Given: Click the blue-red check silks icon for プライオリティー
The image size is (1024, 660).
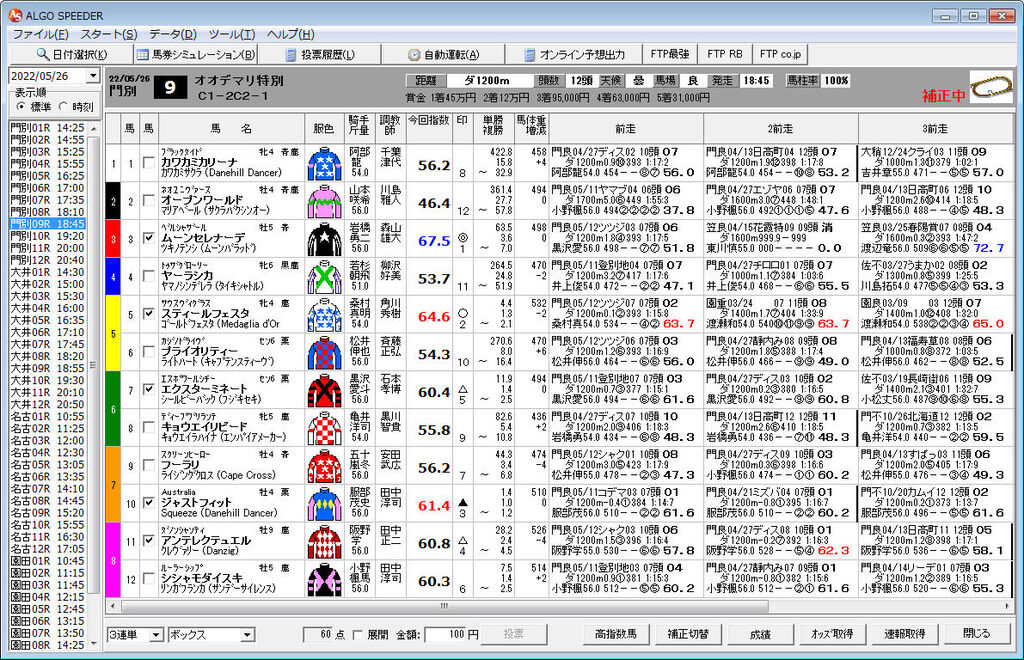Looking at the screenshot, I should point(325,353).
